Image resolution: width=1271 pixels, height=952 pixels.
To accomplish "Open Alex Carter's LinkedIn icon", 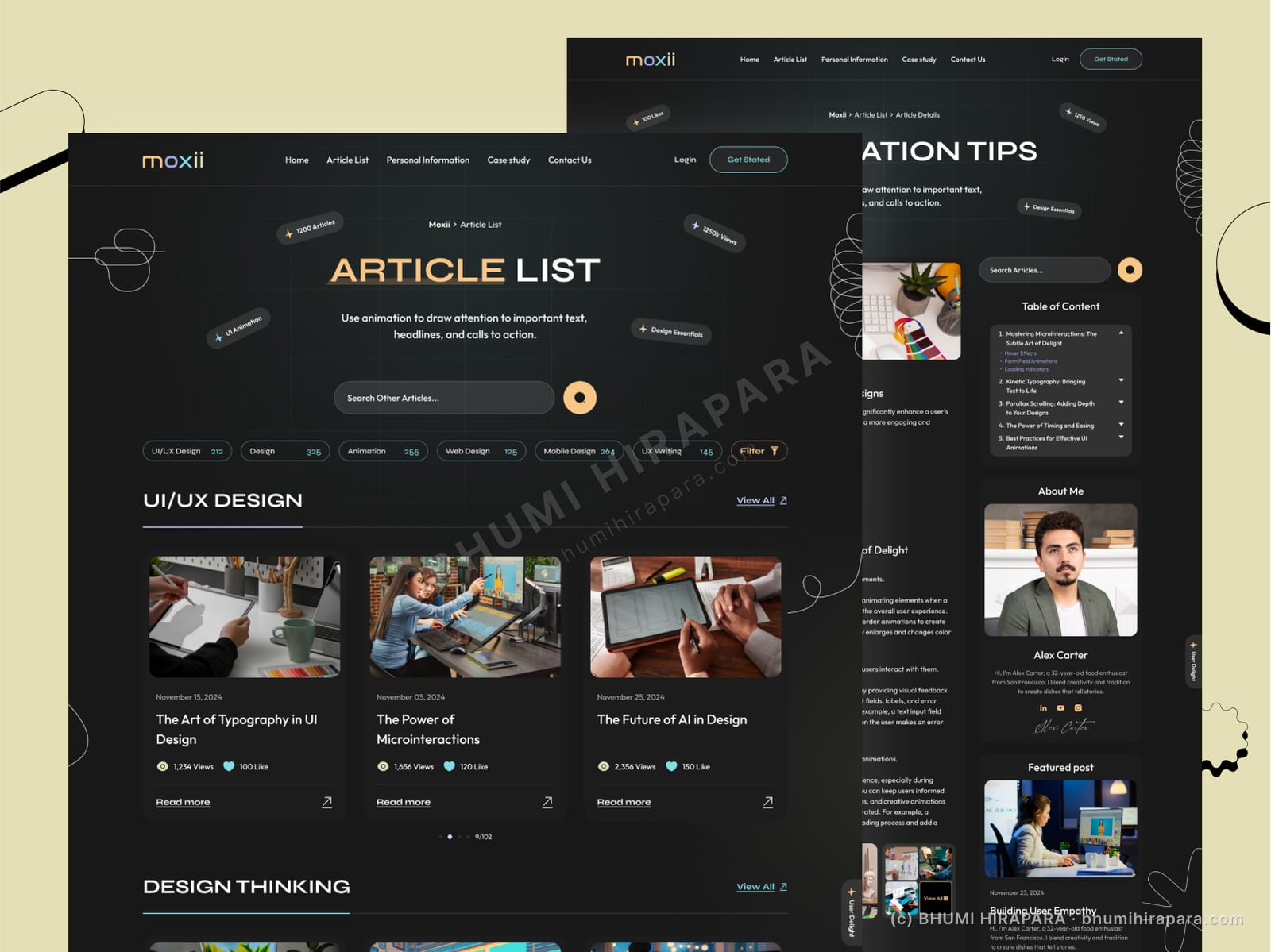I will point(1043,708).
